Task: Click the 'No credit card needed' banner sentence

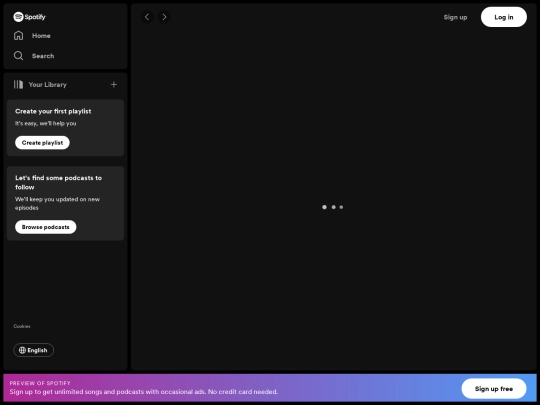Action: [243, 392]
